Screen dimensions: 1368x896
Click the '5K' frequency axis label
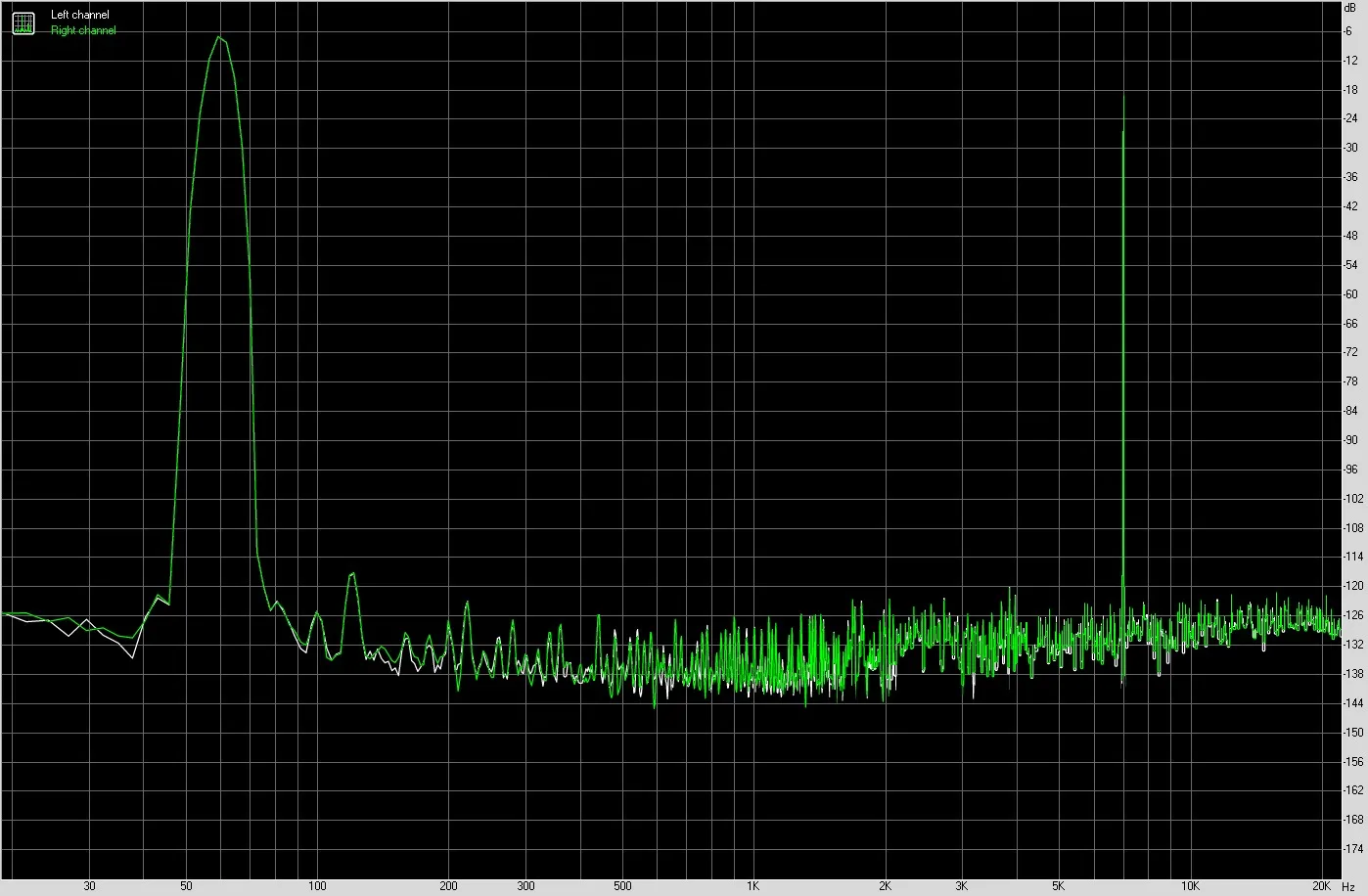[x=1059, y=886]
